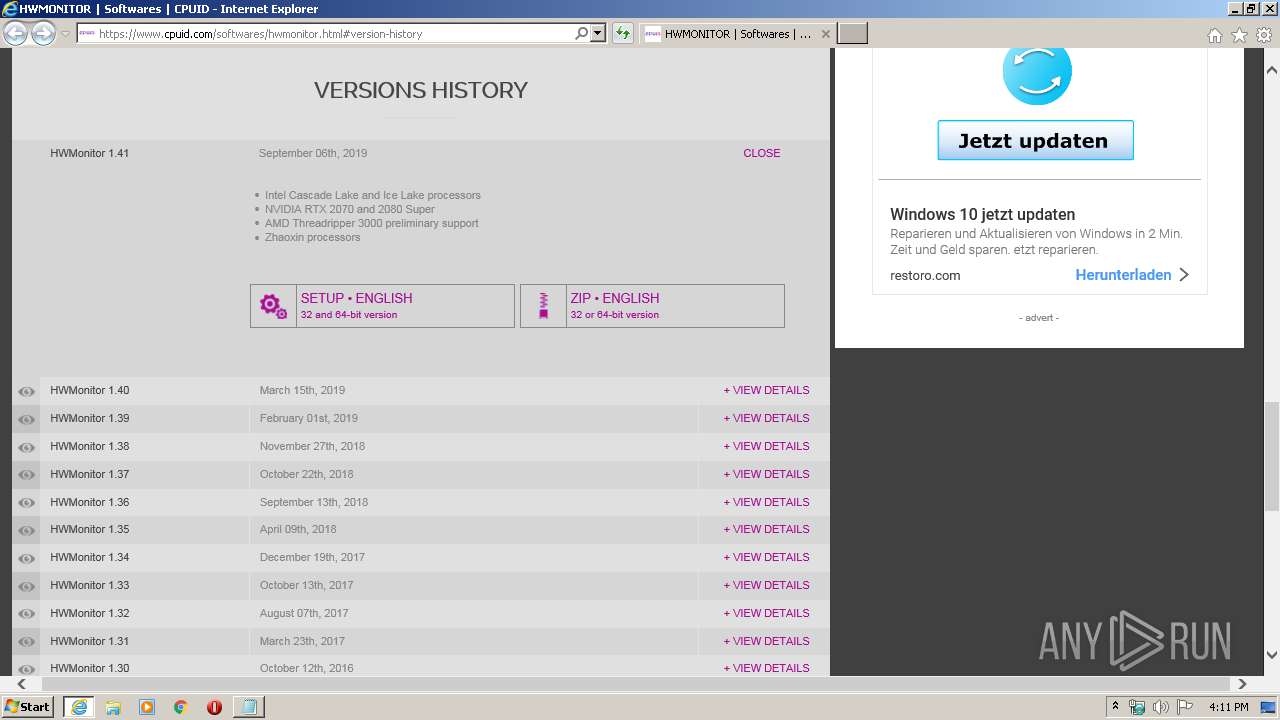Click the network tray icon
The width and height of the screenshot is (1280, 720).
click(1137, 707)
